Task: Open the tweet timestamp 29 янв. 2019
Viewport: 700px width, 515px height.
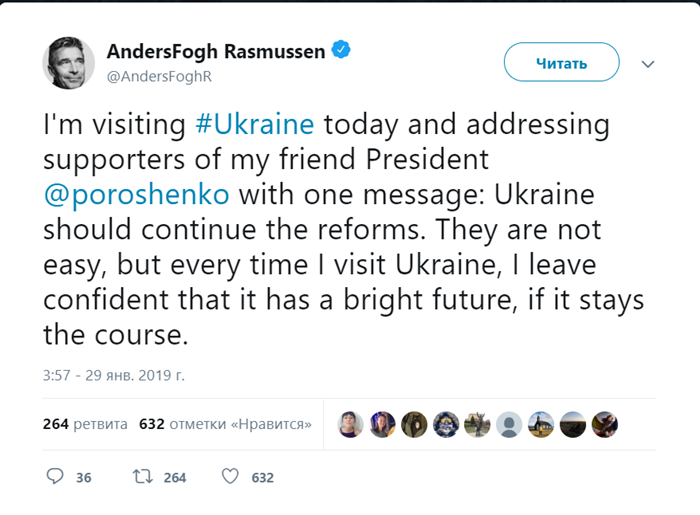Action: click(114, 375)
